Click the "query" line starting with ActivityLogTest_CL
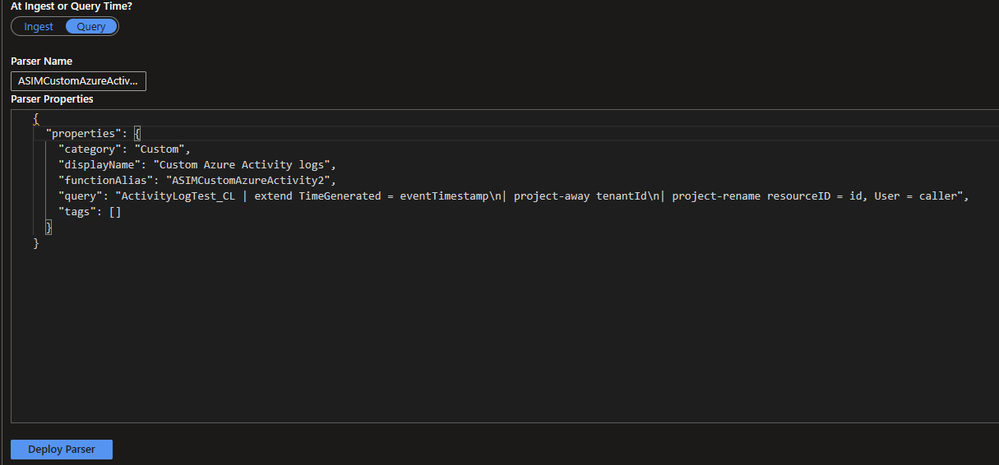 (514, 196)
